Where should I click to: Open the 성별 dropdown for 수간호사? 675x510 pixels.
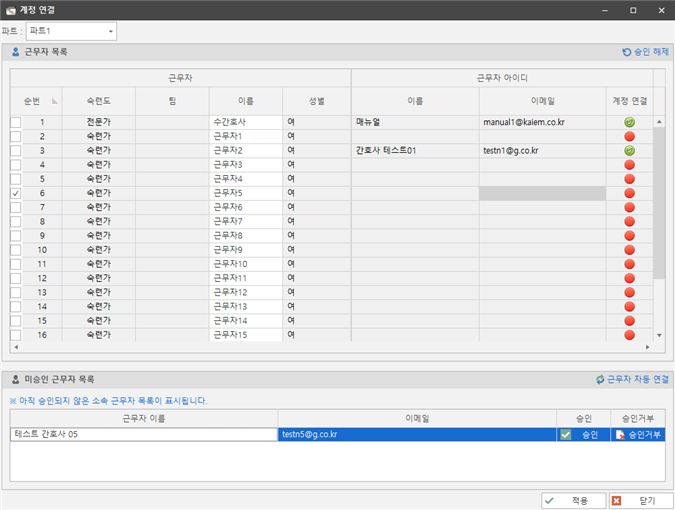click(316, 122)
